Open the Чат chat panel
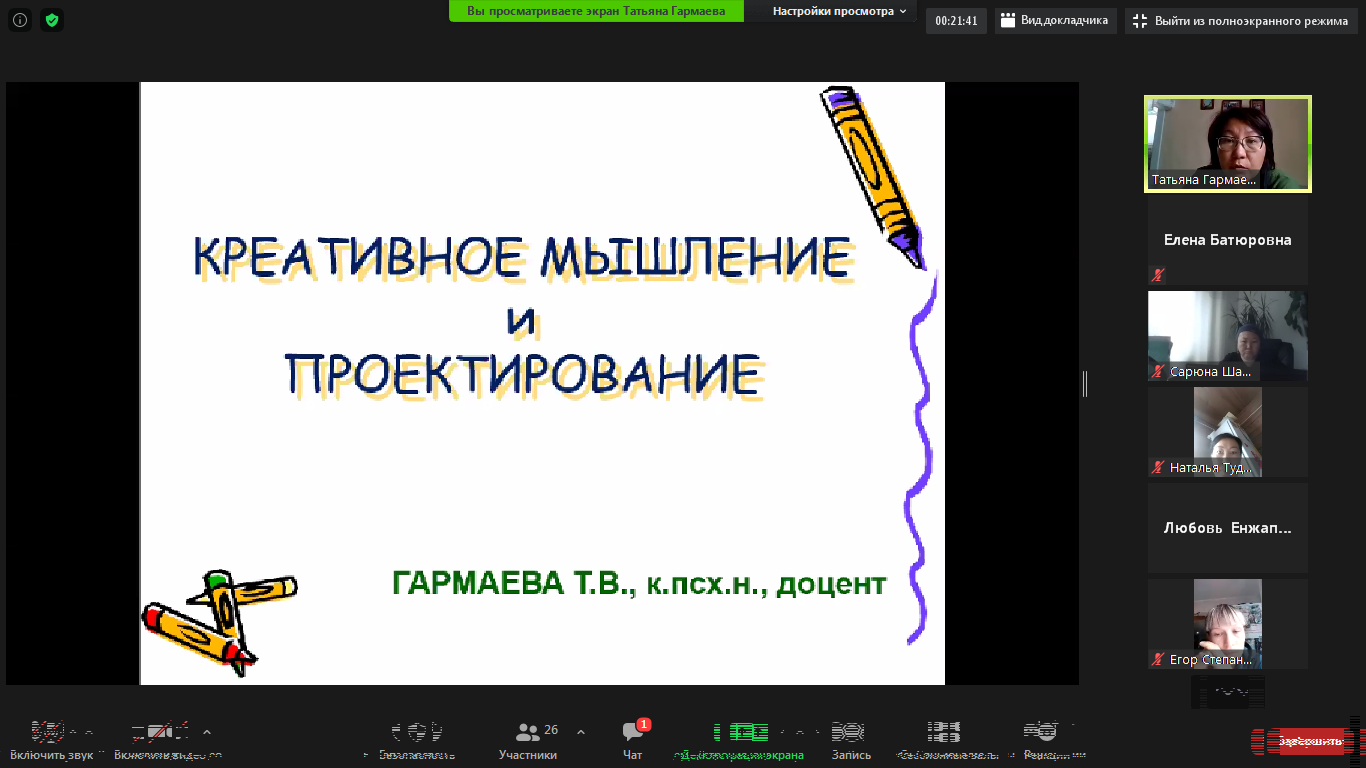This screenshot has height=768, width=1366. coord(633,740)
